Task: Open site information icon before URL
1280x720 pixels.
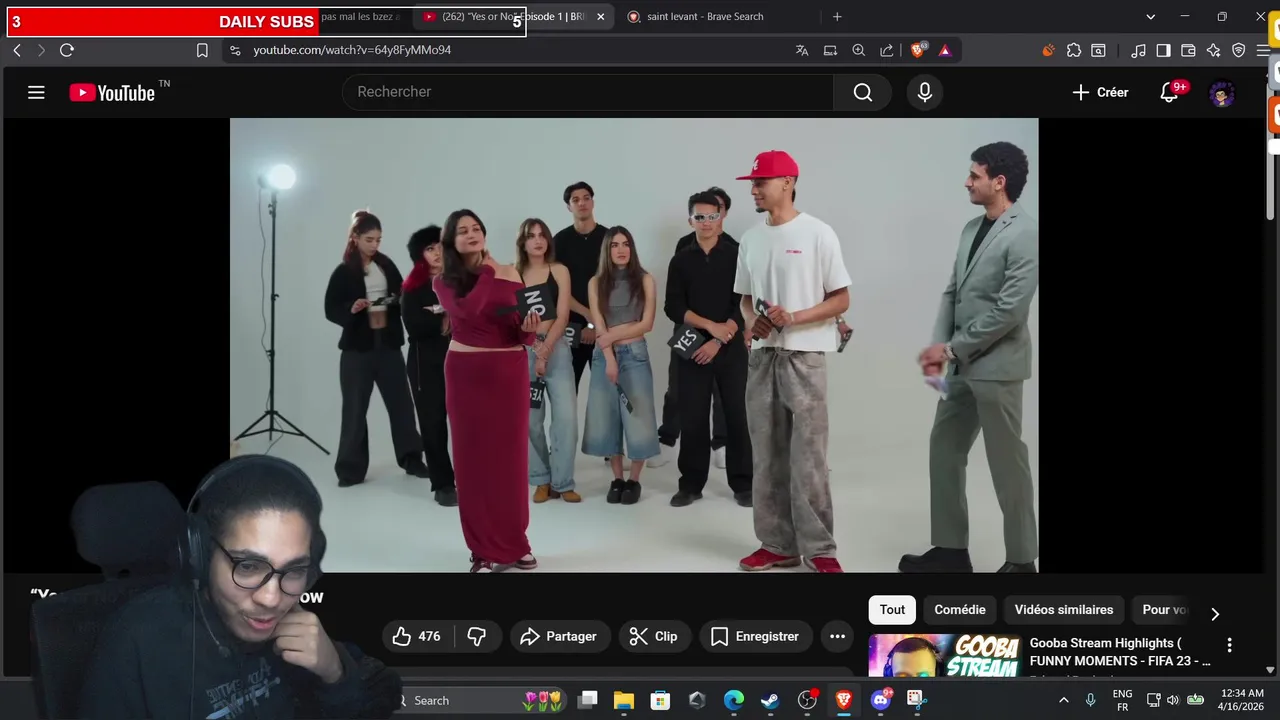Action: point(235,50)
